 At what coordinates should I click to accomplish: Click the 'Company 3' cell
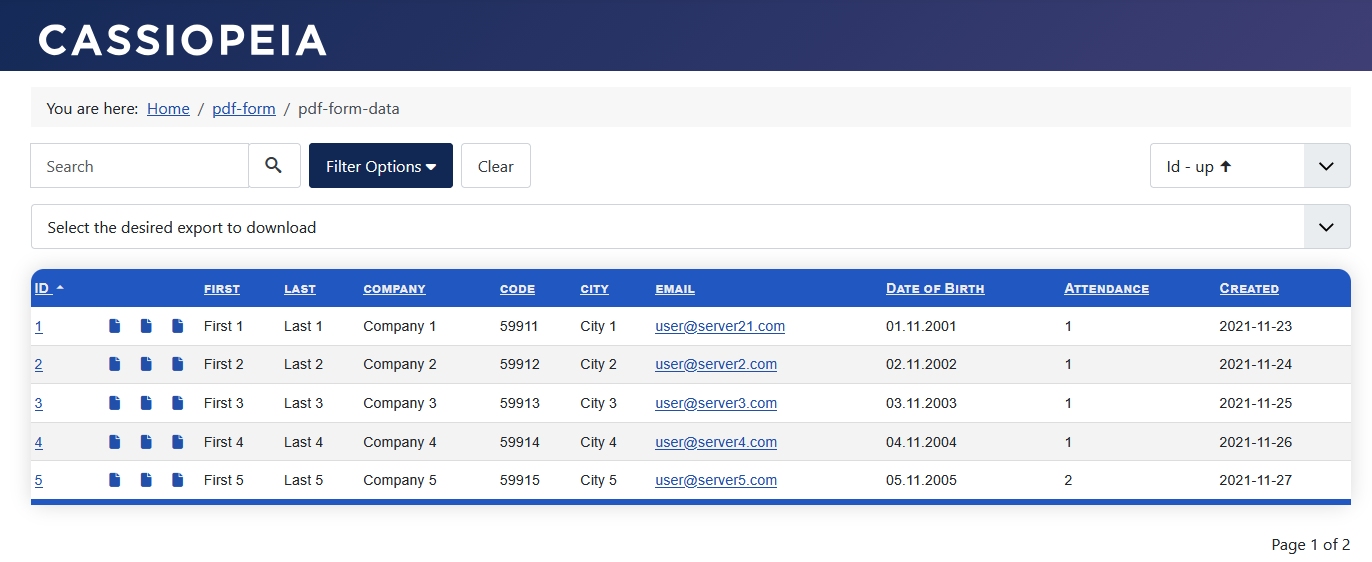click(x=400, y=403)
